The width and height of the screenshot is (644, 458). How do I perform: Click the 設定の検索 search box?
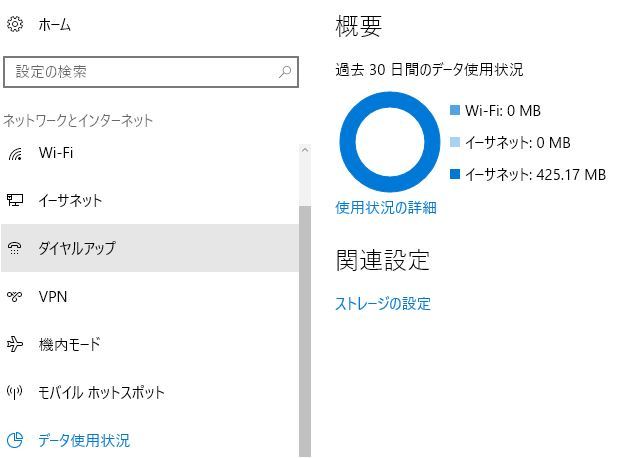pyautogui.click(x=140, y=72)
